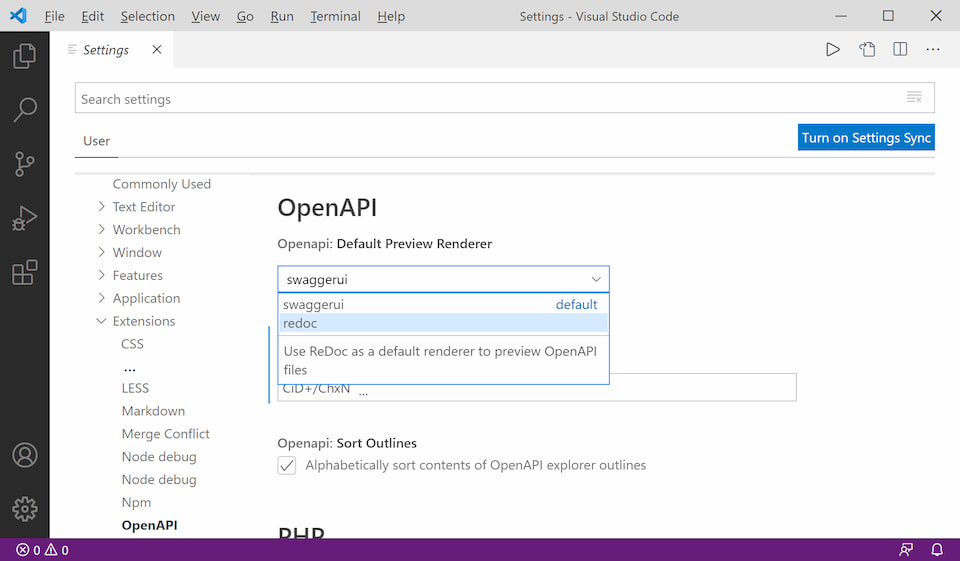This screenshot has width=960, height=561.
Task: Select Commonly Used in settings tree
Action: [x=162, y=184]
